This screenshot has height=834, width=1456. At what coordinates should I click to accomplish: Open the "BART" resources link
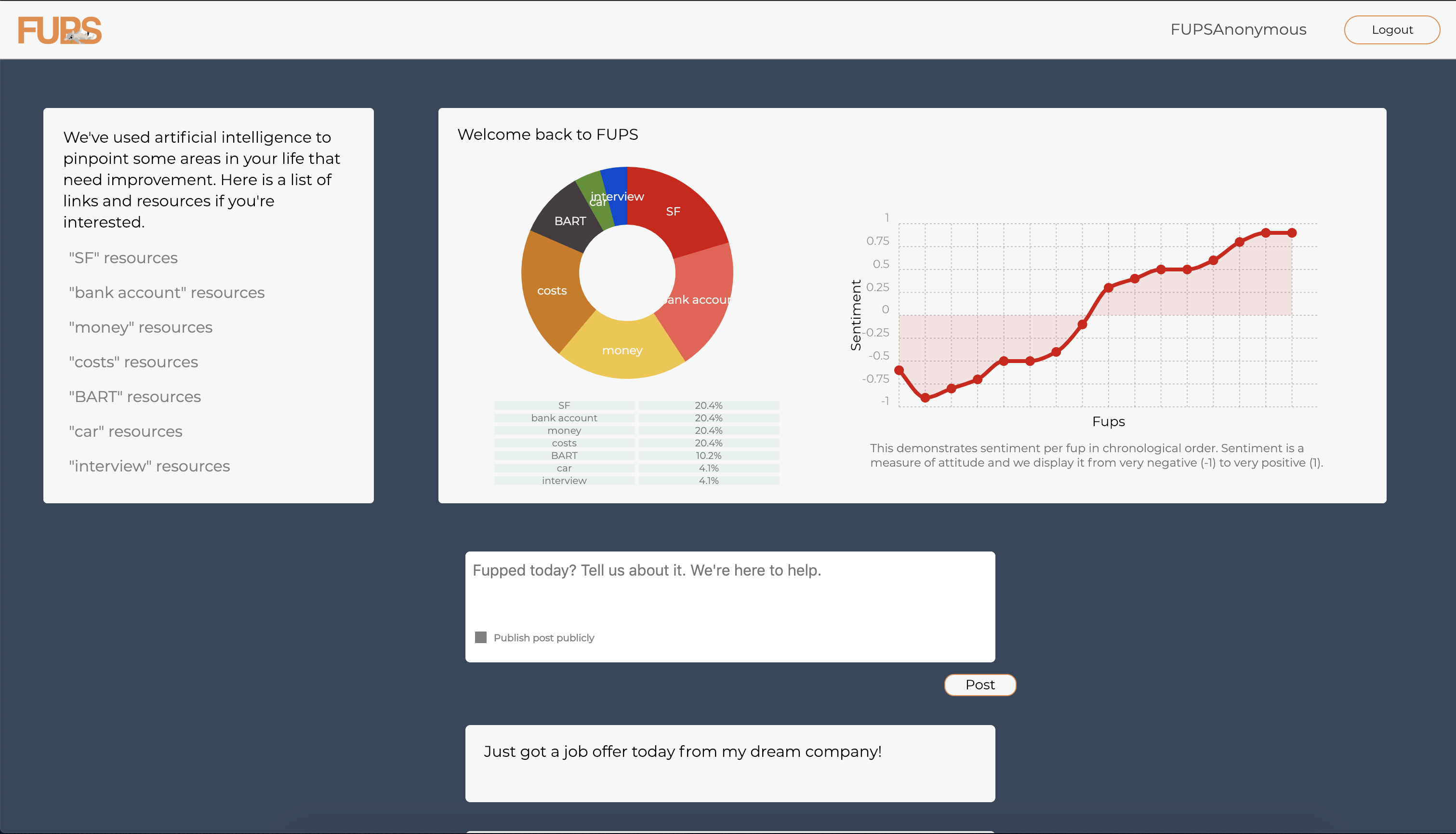coord(134,397)
